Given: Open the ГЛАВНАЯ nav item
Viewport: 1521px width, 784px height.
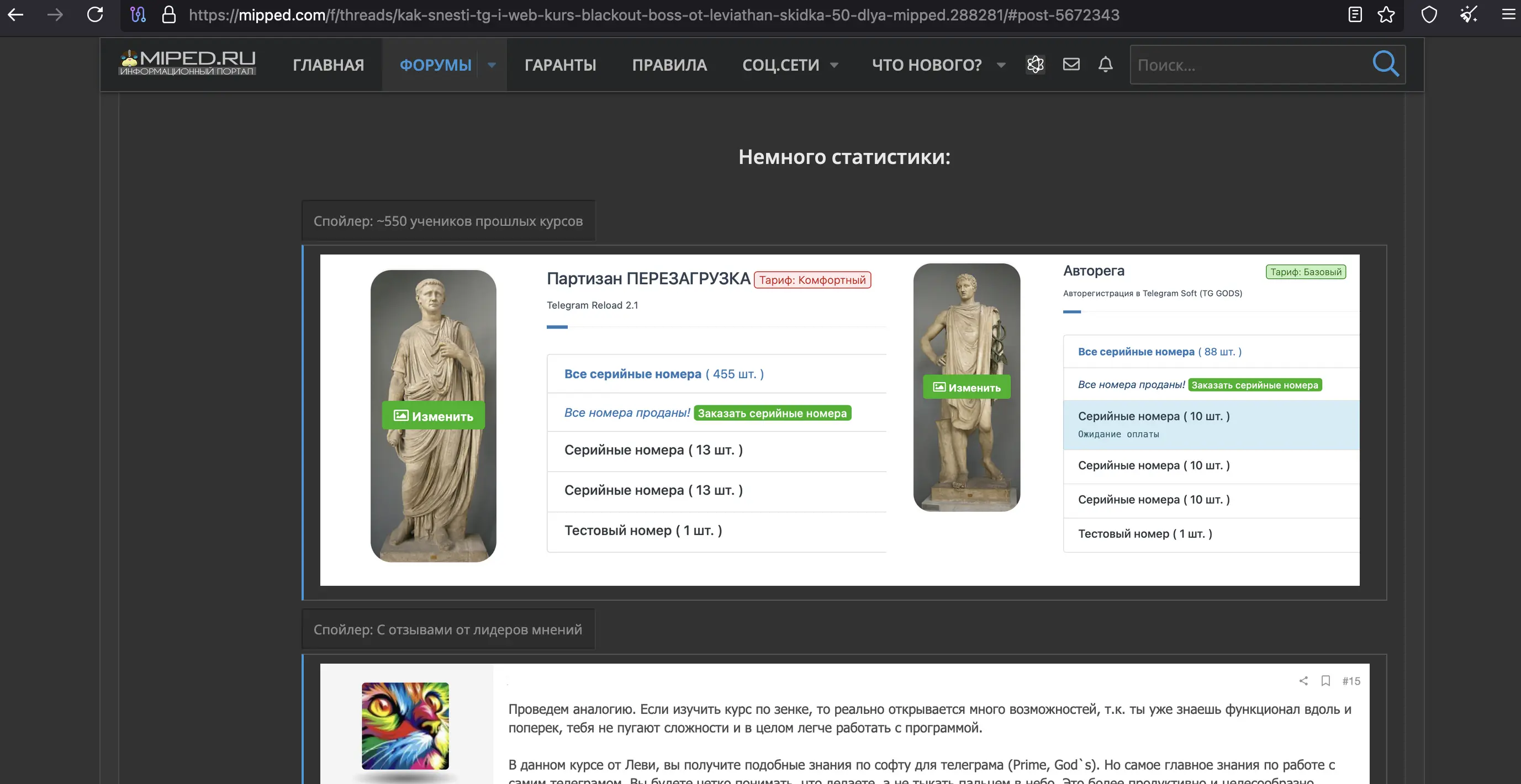Looking at the screenshot, I should point(328,65).
